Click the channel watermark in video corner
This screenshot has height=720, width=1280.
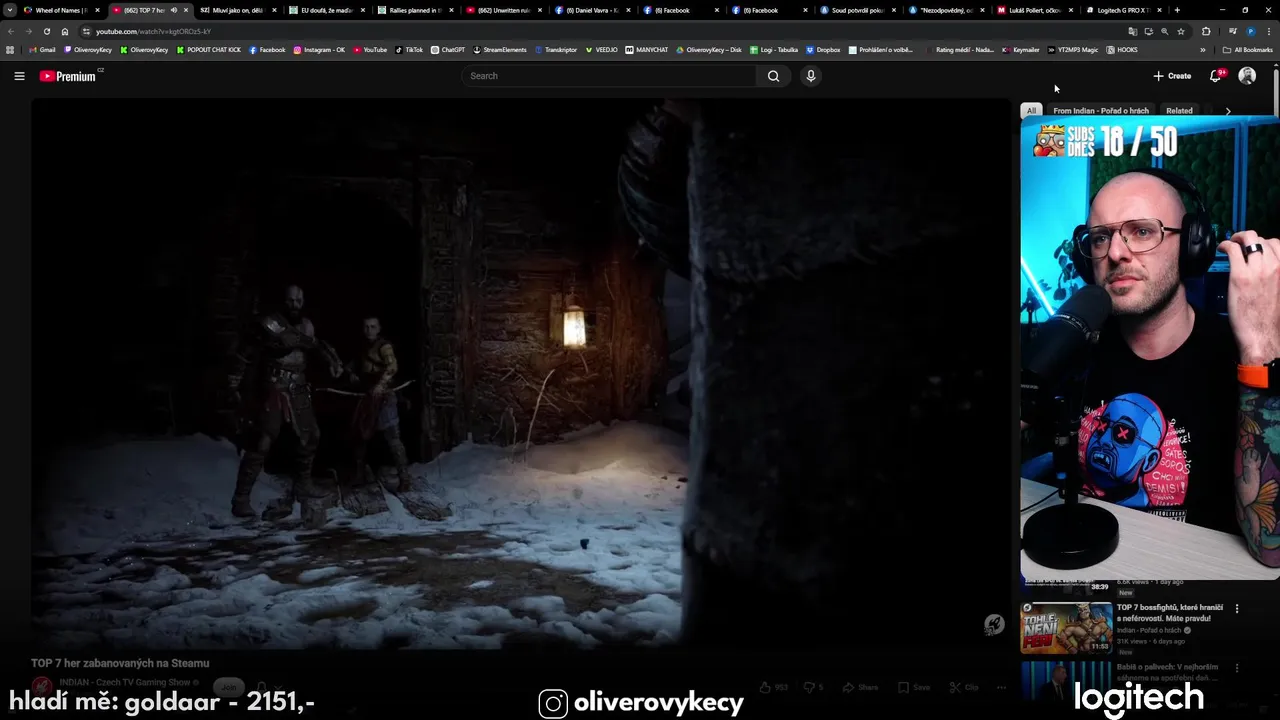click(993, 625)
